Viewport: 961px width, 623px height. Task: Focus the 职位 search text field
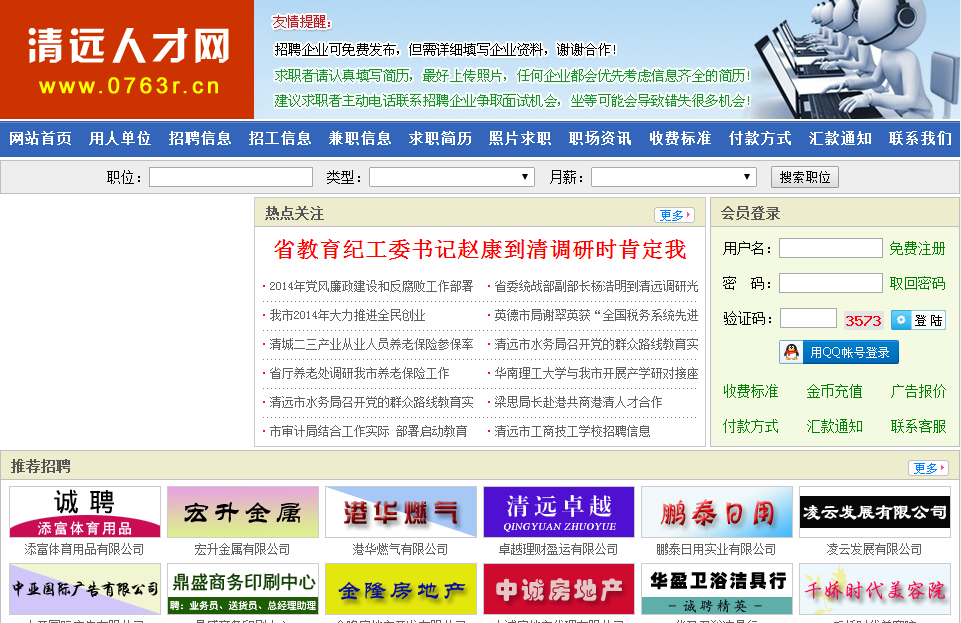click(231, 177)
